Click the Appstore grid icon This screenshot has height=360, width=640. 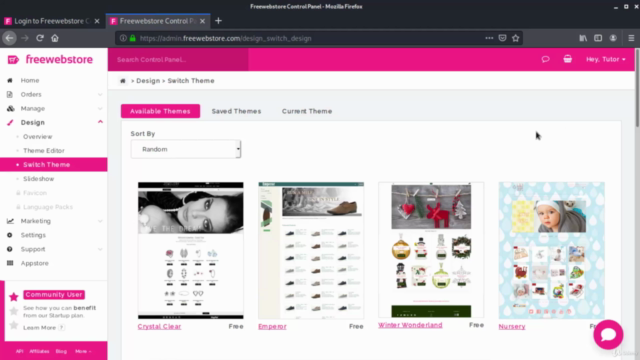point(10,263)
